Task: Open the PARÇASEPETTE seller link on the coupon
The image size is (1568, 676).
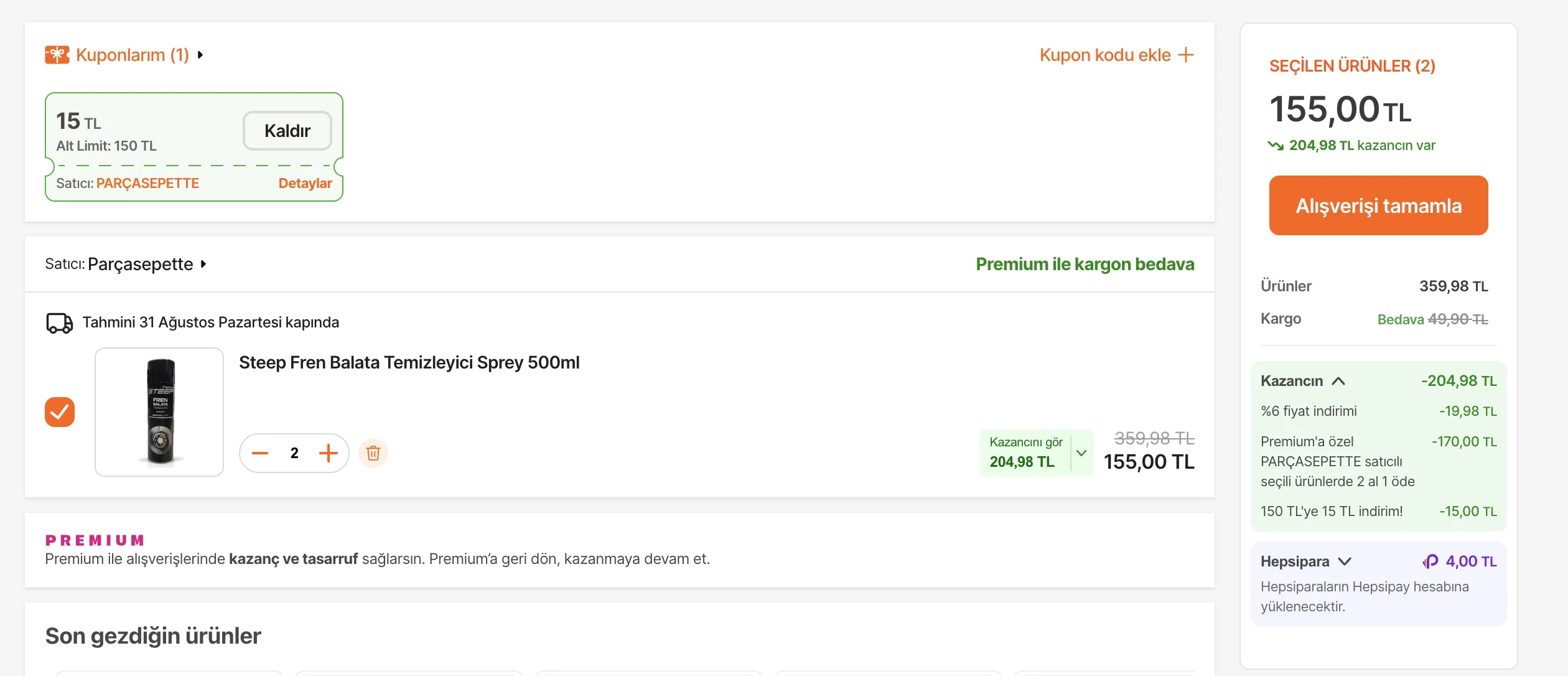Action: pos(147,183)
